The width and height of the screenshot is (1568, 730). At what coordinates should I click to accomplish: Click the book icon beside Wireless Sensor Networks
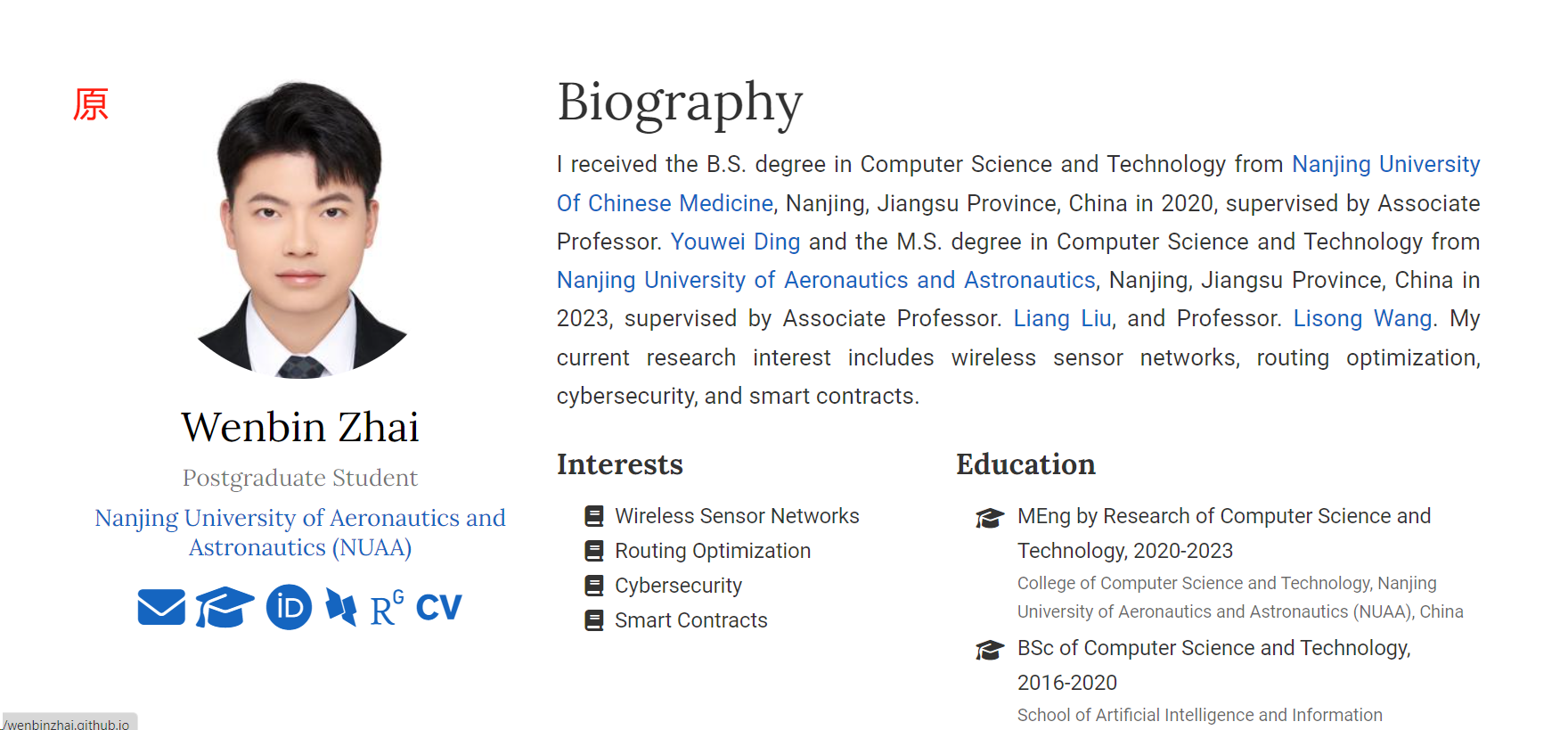593,516
